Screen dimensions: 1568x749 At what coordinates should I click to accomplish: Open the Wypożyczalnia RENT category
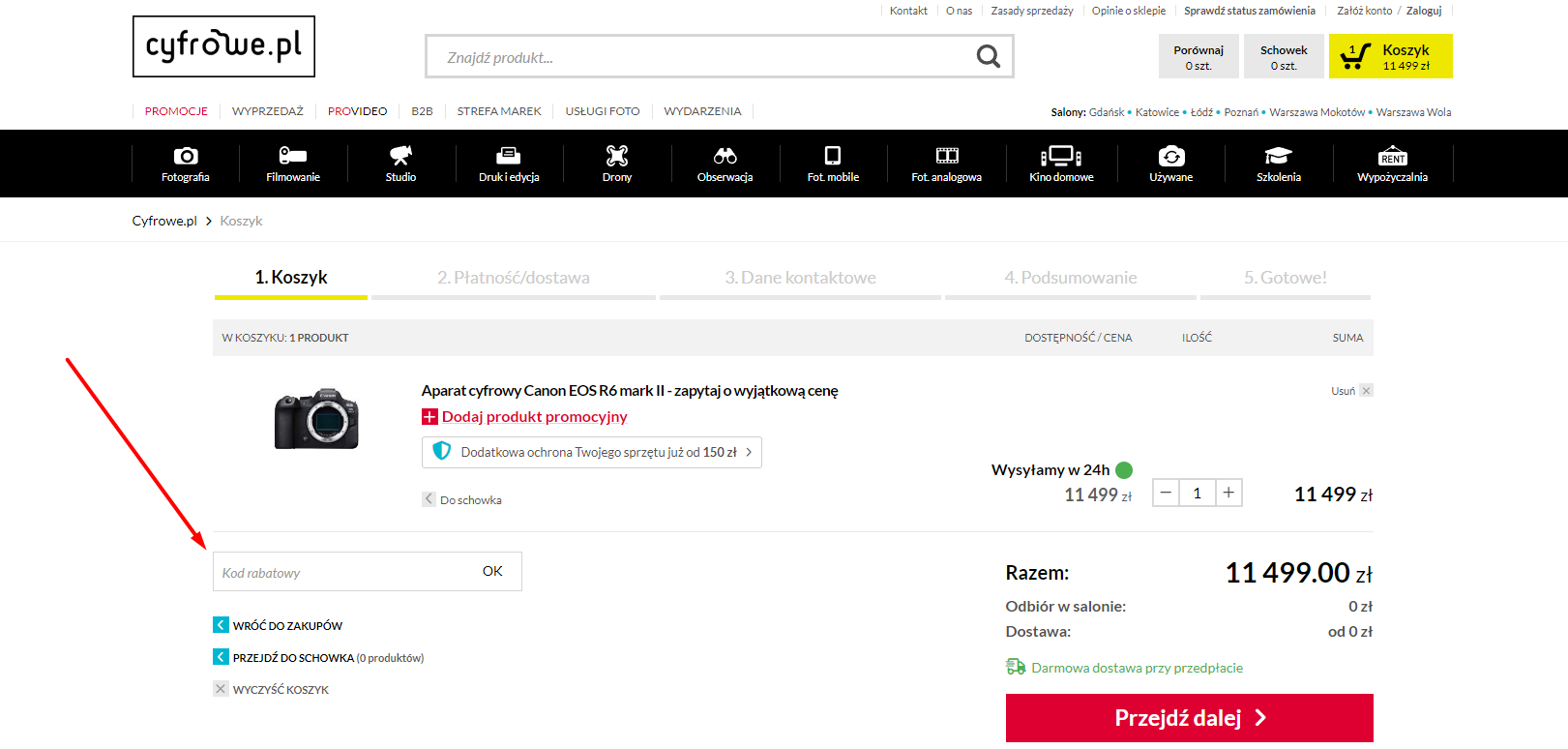pyautogui.click(x=1393, y=164)
